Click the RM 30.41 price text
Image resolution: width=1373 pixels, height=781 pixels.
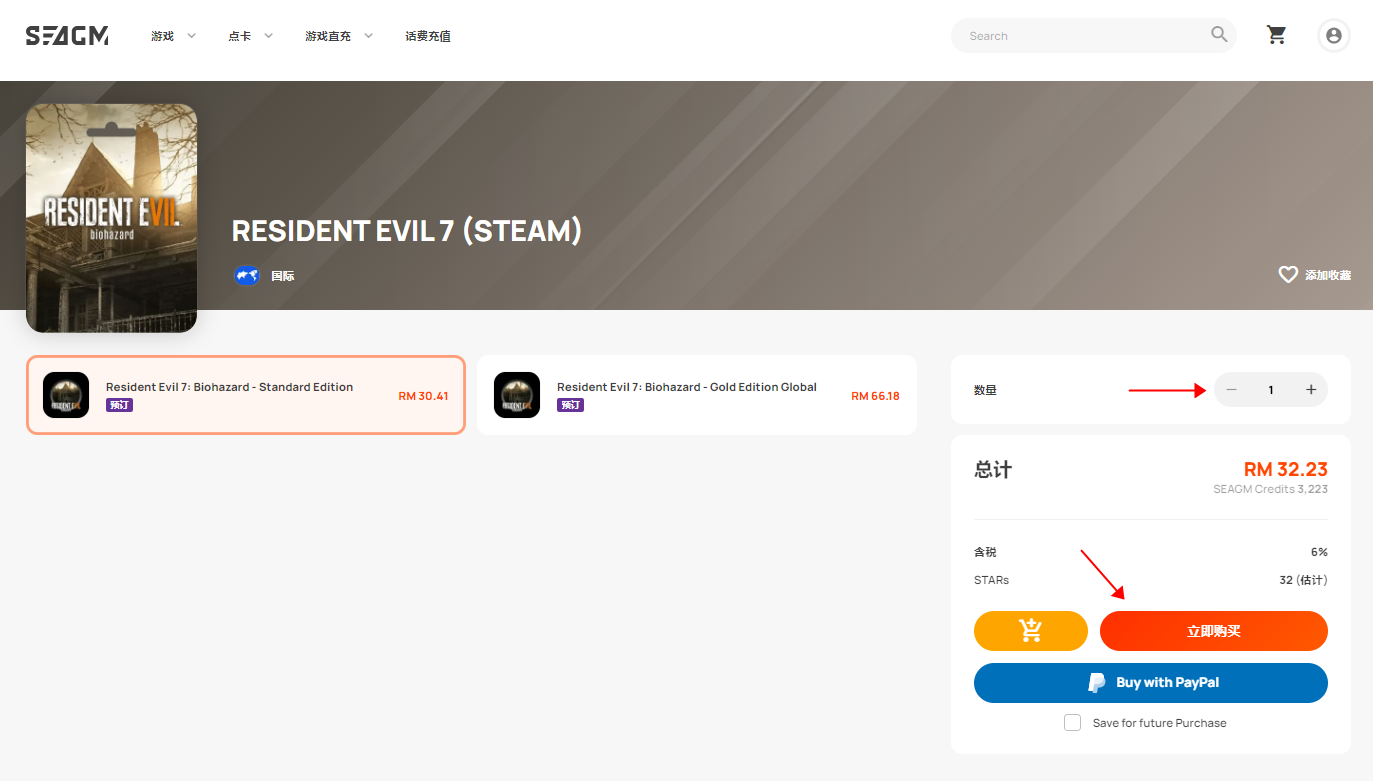(x=423, y=396)
